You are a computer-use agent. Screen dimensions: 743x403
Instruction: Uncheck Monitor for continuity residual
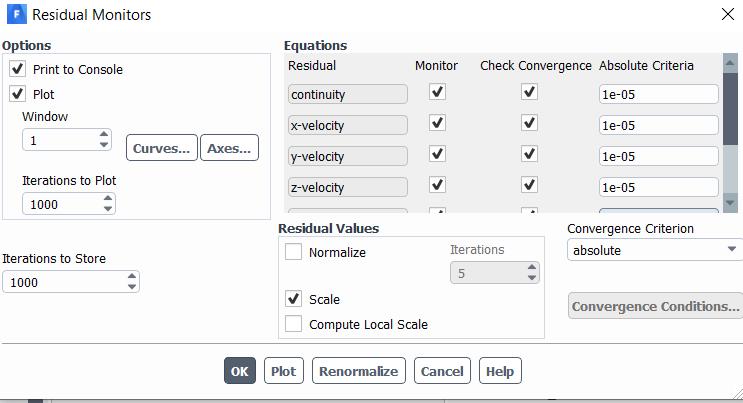[437, 92]
